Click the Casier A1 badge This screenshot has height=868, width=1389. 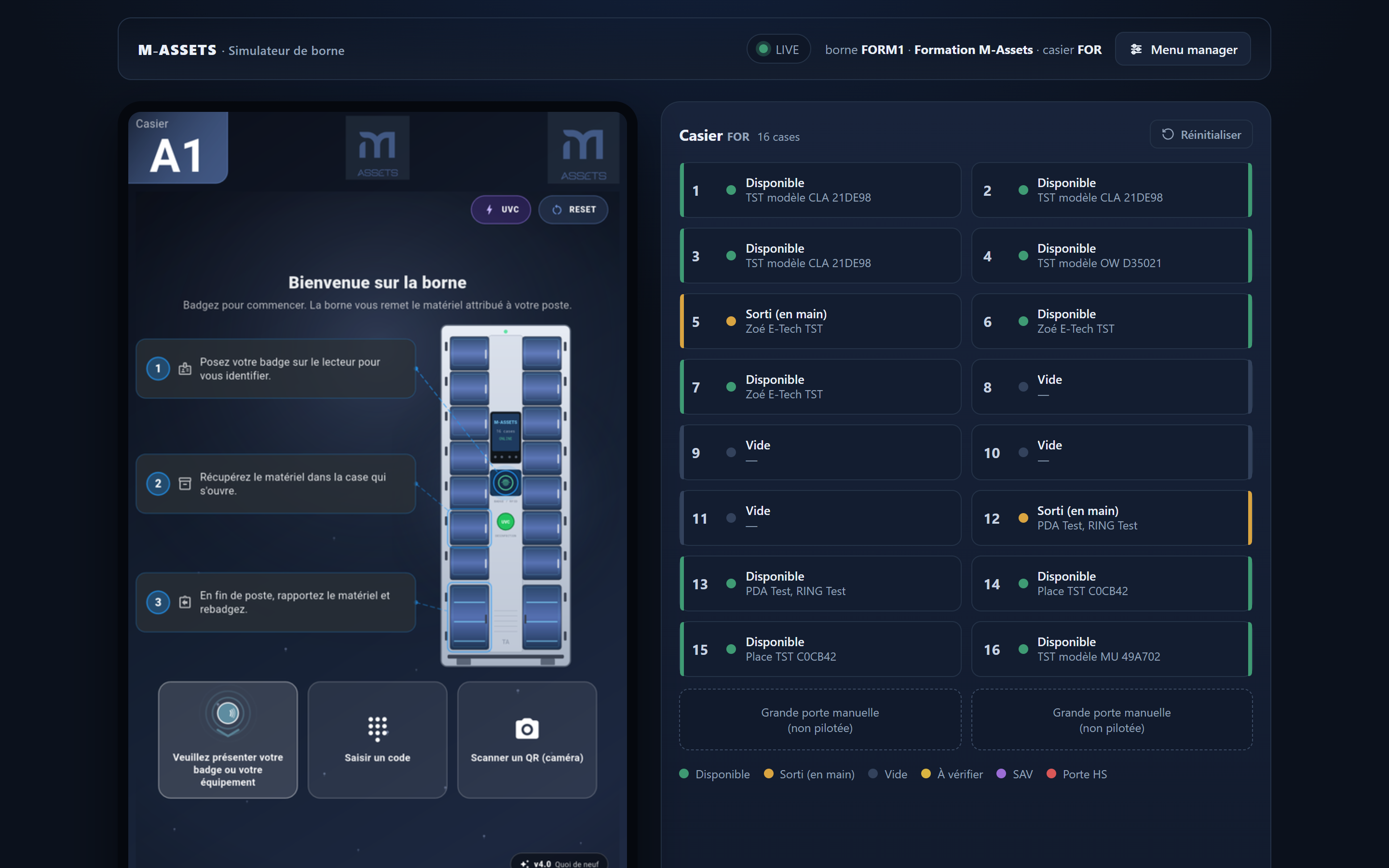coord(178,148)
